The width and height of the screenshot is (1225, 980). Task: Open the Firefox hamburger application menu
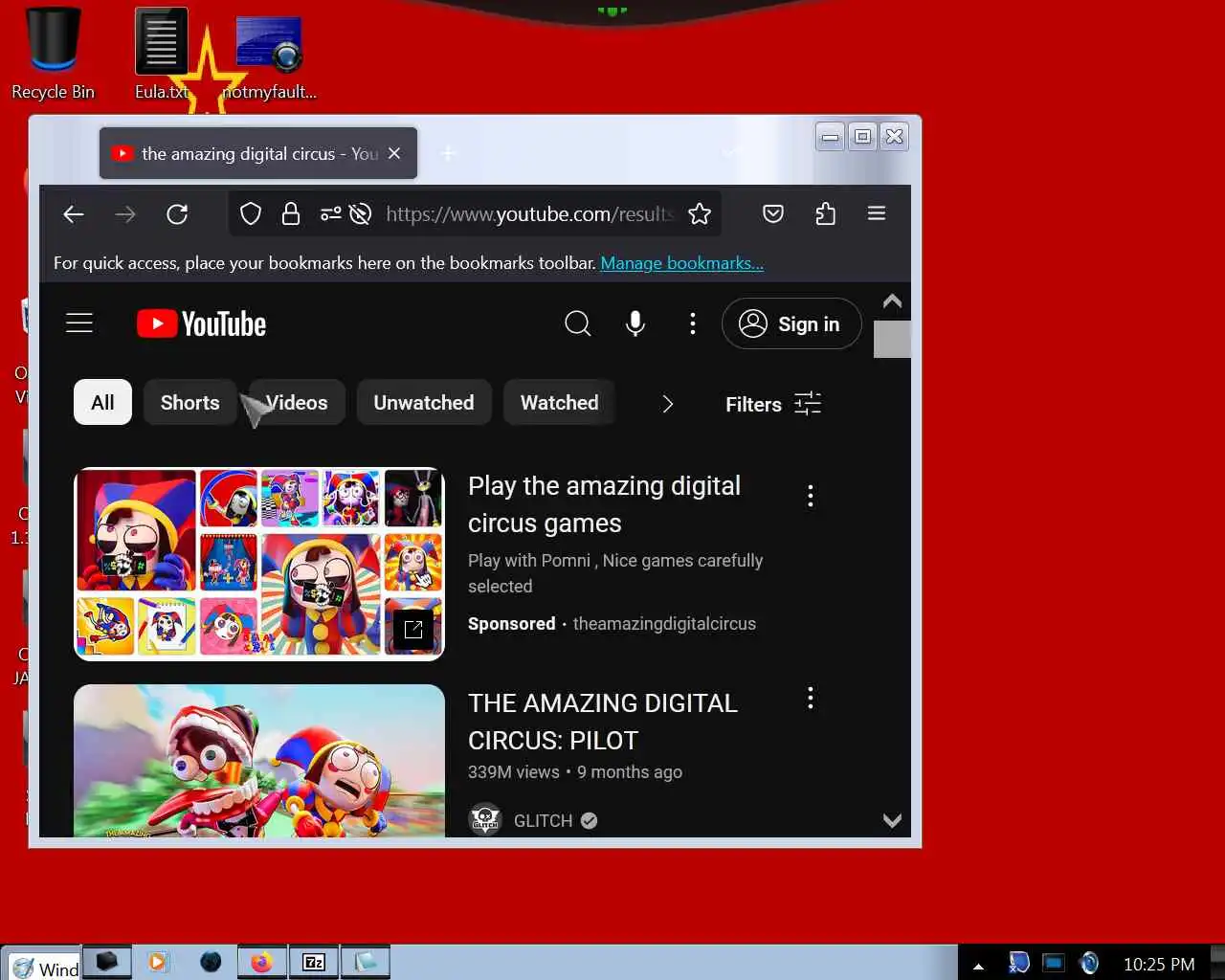(877, 213)
